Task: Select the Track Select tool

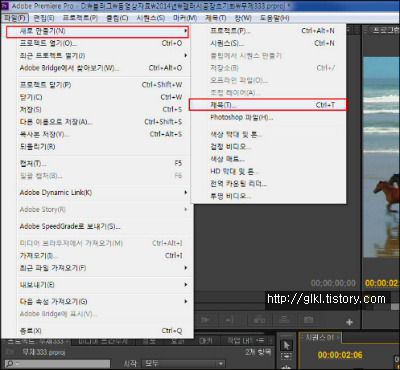Action: pyautogui.click(x=287, y=357)
